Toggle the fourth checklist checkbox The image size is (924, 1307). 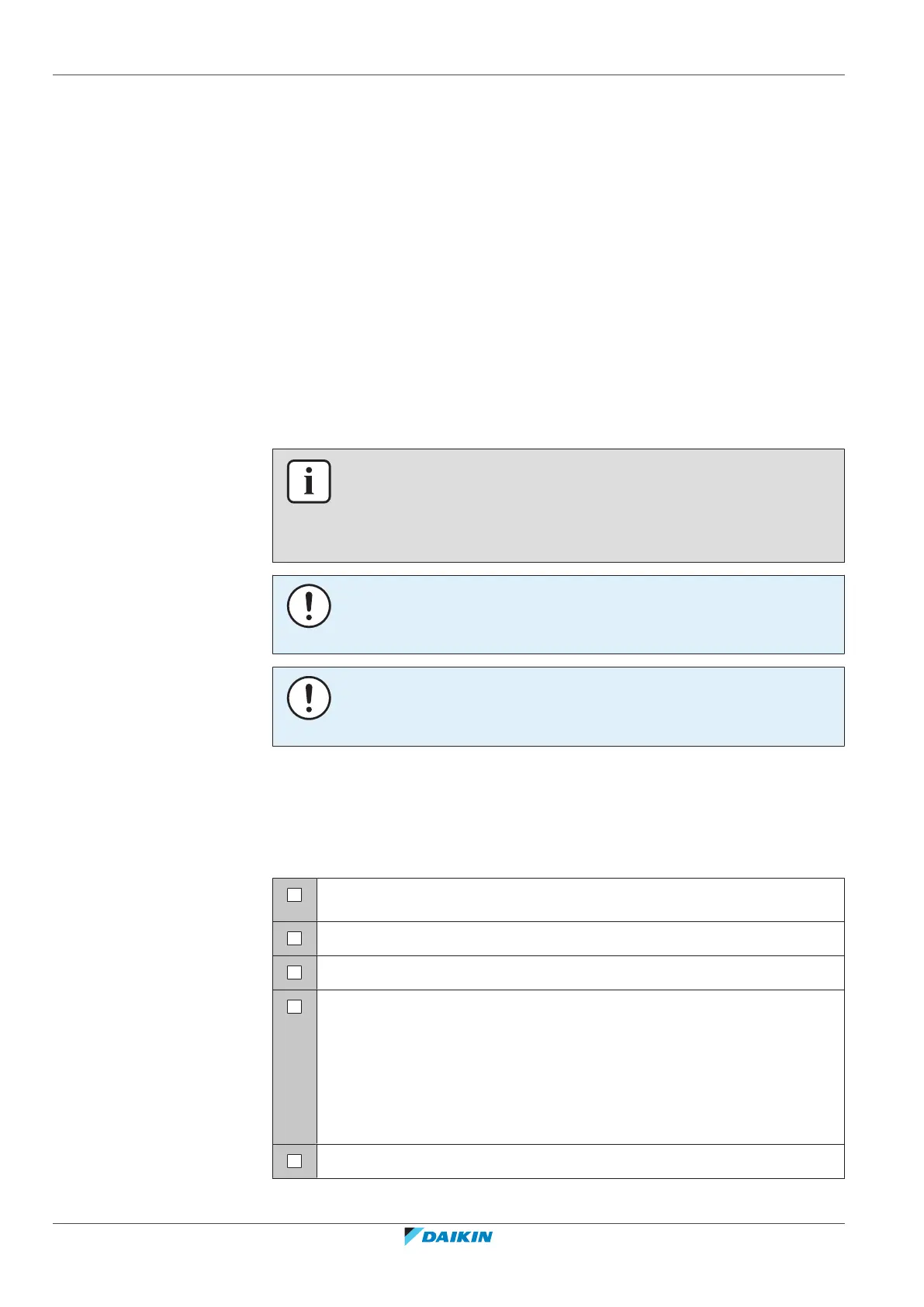295,1007
